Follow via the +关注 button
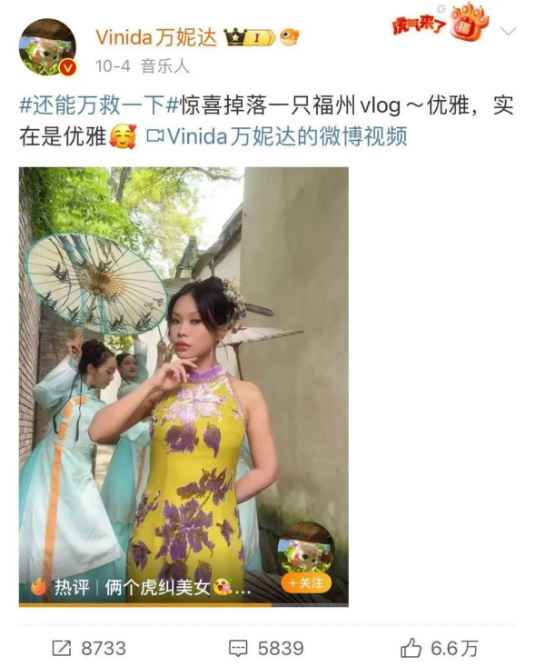534x665 pixels. [306, 583]
